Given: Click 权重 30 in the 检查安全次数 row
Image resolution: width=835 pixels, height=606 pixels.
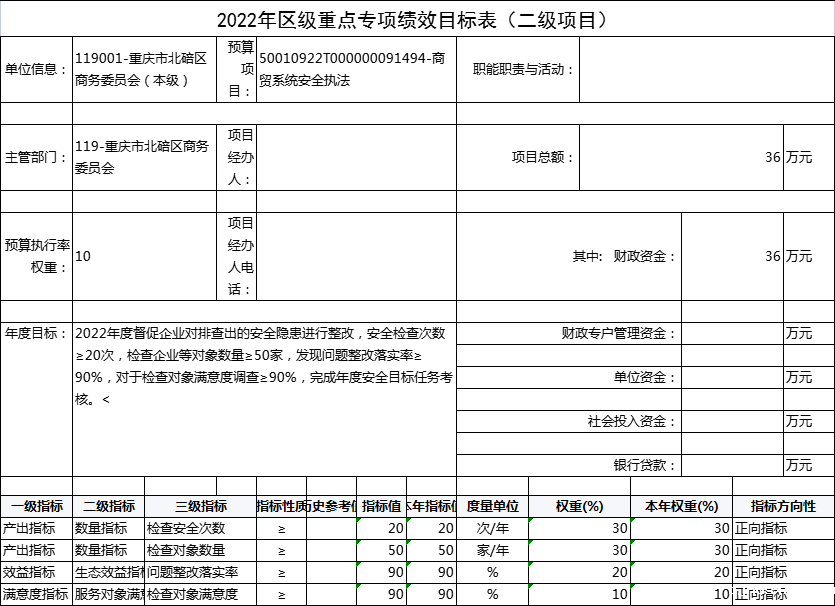Looking at the screenshot, I should (x=579, y=528).
